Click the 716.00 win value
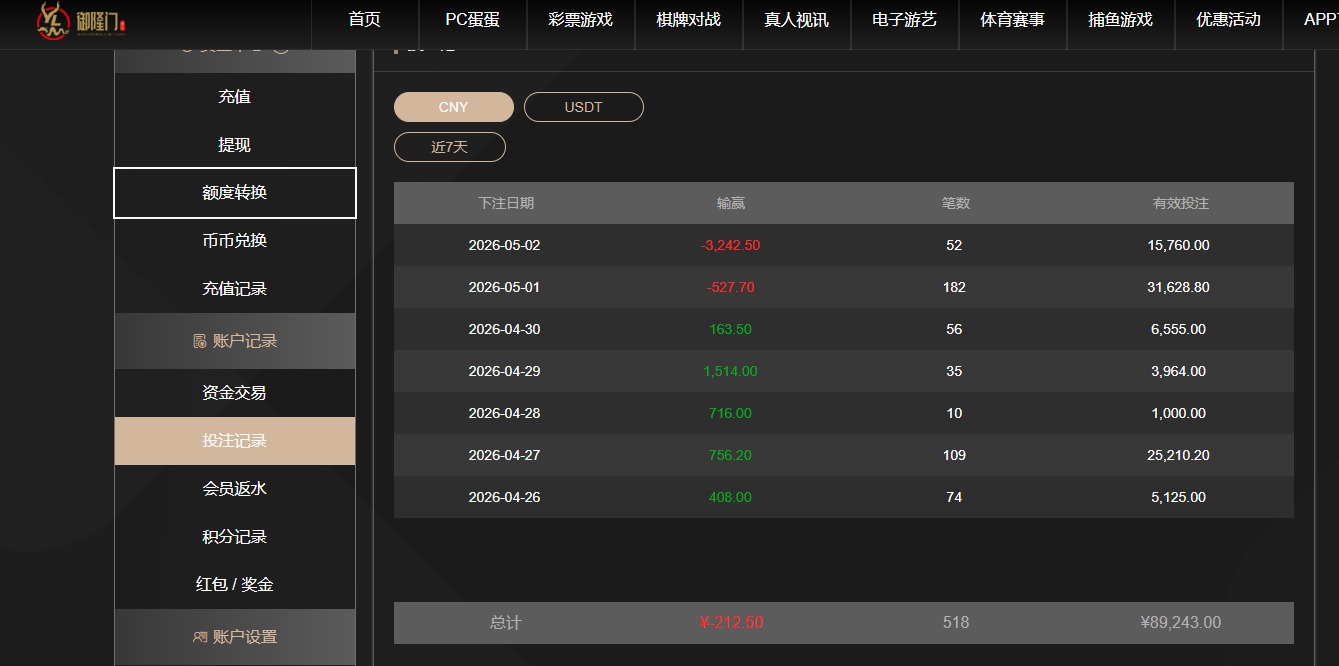Viewport: 1339px width, 666px height. [x=731, y=413]
